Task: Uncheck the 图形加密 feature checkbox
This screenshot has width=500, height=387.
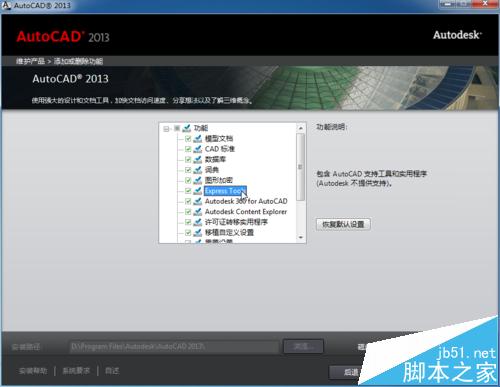Action: tap(188, 180)
